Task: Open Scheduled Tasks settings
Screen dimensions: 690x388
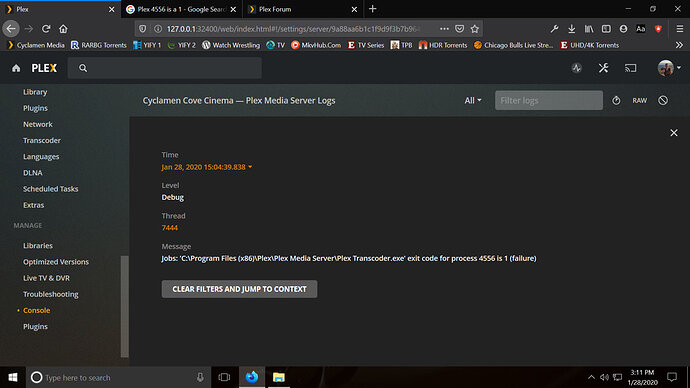Action: pyautogui.click(x=51, y=189)
